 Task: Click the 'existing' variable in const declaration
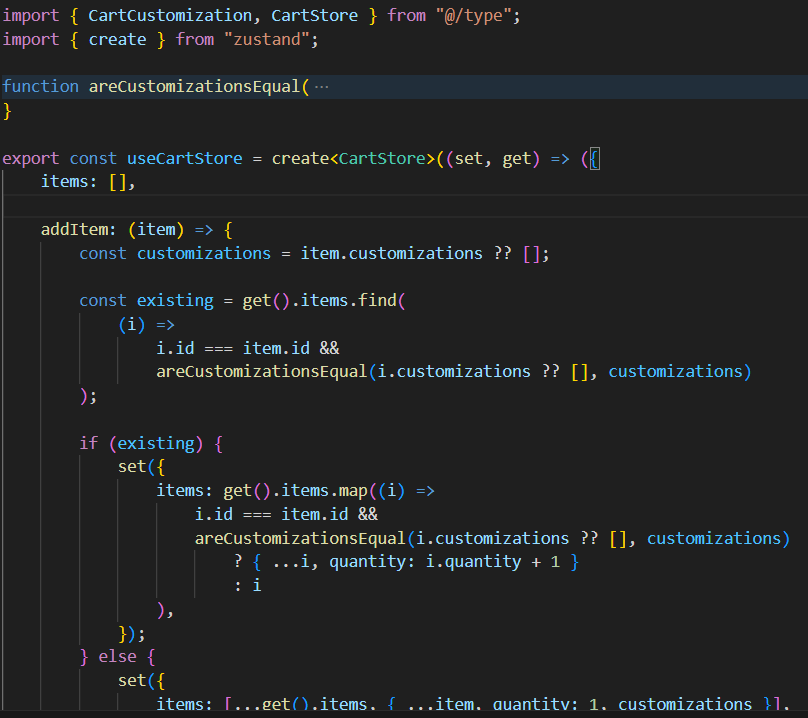(175, 300)
